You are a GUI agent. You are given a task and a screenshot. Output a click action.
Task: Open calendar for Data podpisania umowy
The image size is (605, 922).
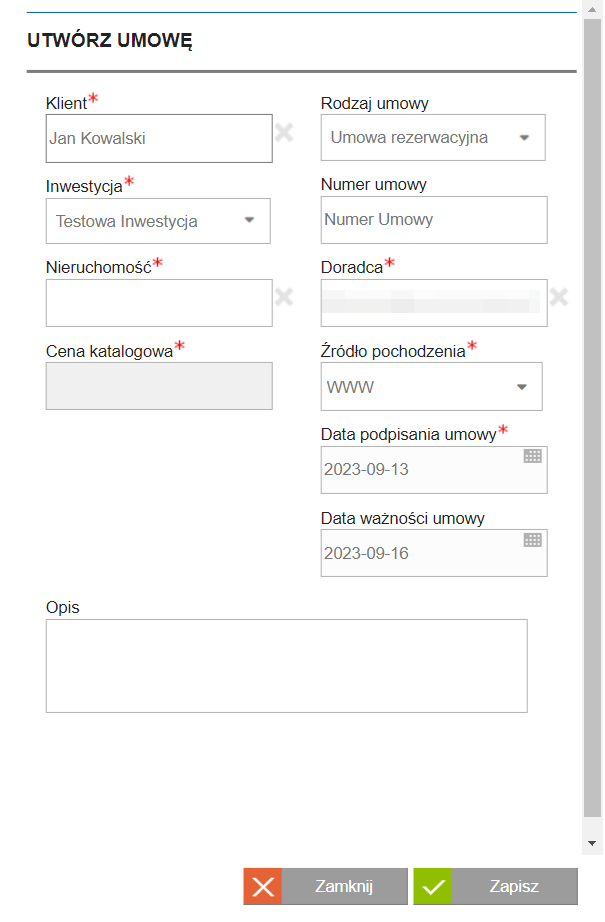pos(533,456)
